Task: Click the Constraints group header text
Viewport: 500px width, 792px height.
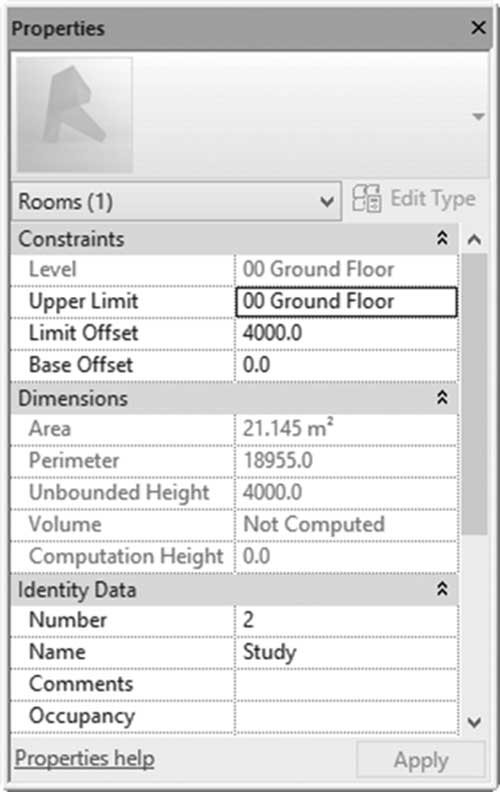Action: click(71, 239)
